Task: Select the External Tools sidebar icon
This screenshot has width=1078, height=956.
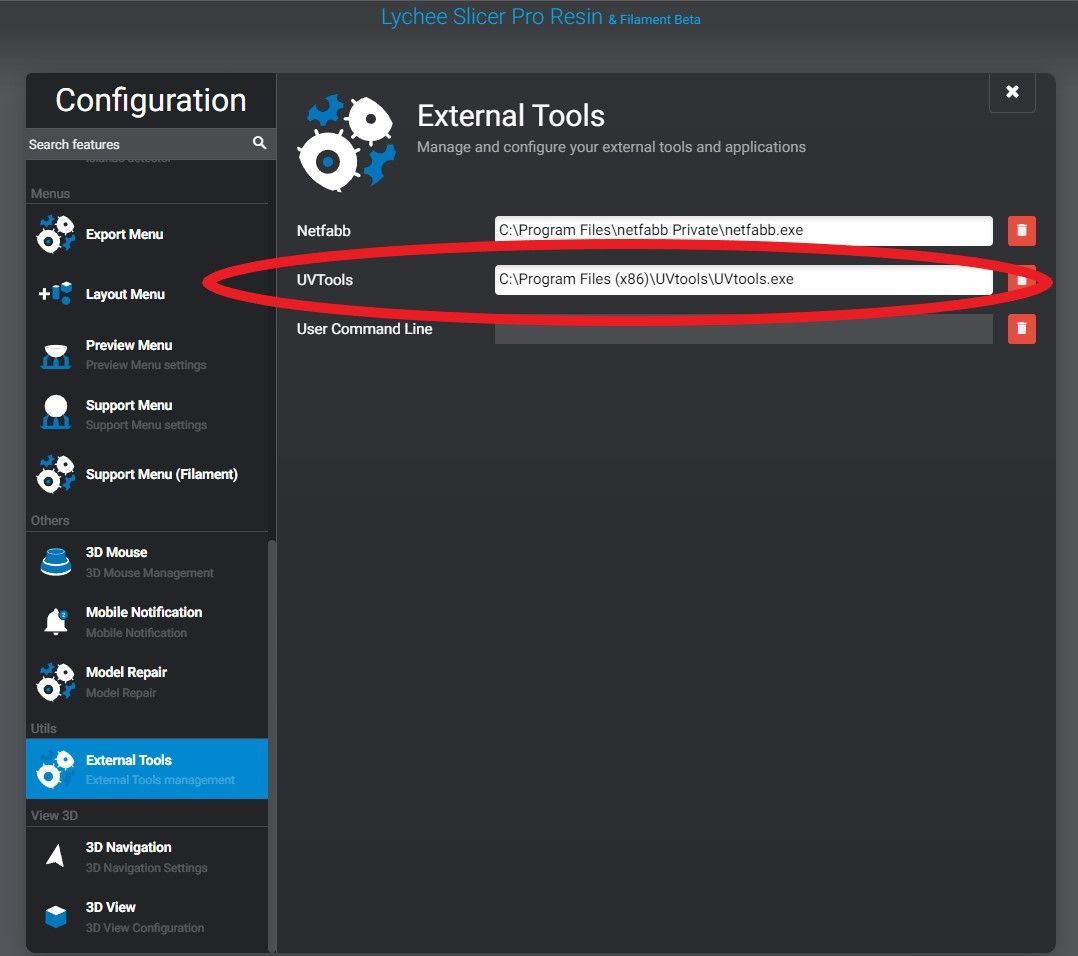Action: tap(56, 769)
